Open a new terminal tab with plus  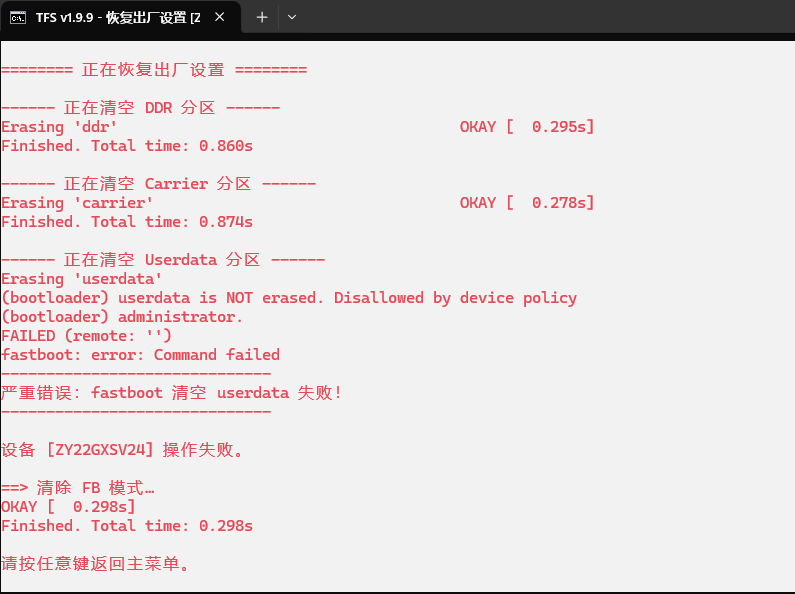pyautogui.click(x=262, y=17)
